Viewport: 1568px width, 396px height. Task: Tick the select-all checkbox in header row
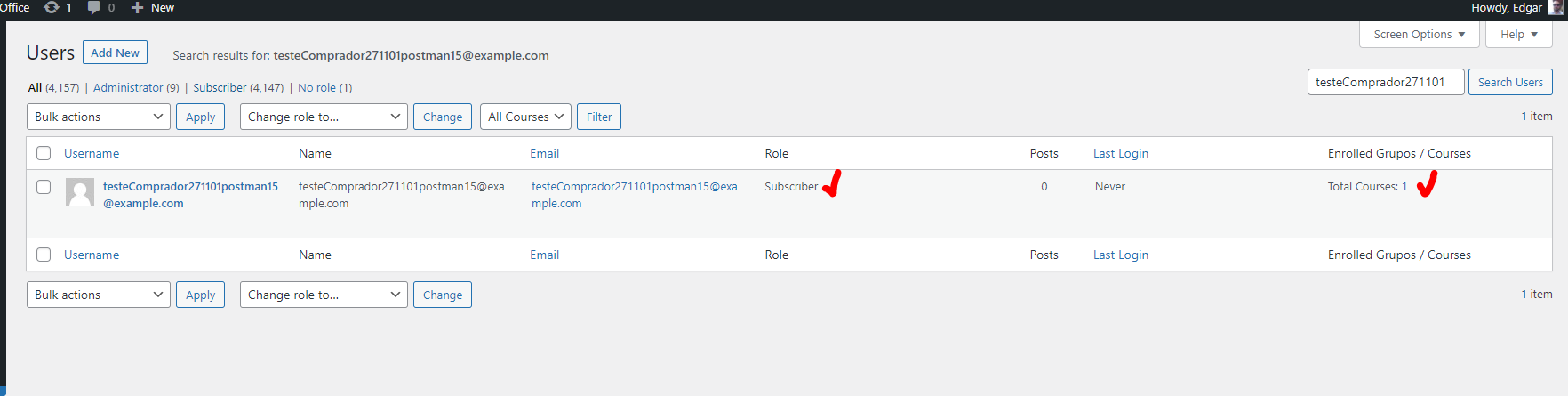44,153
